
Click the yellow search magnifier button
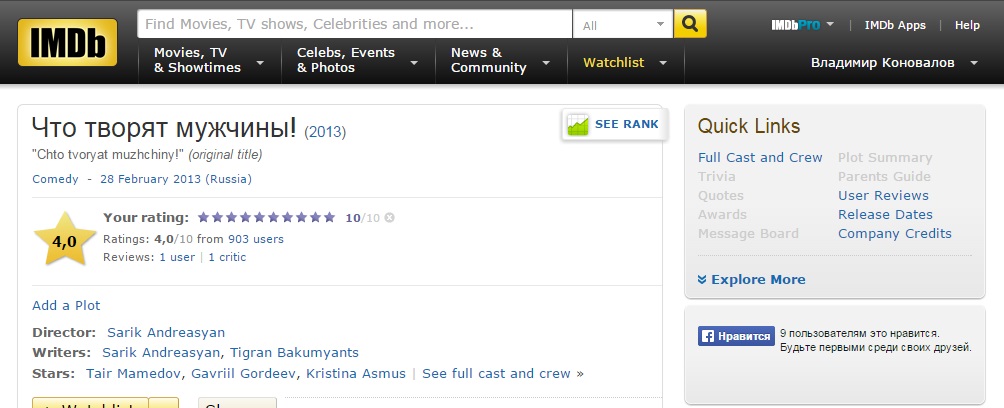click(x=690, y=24)
